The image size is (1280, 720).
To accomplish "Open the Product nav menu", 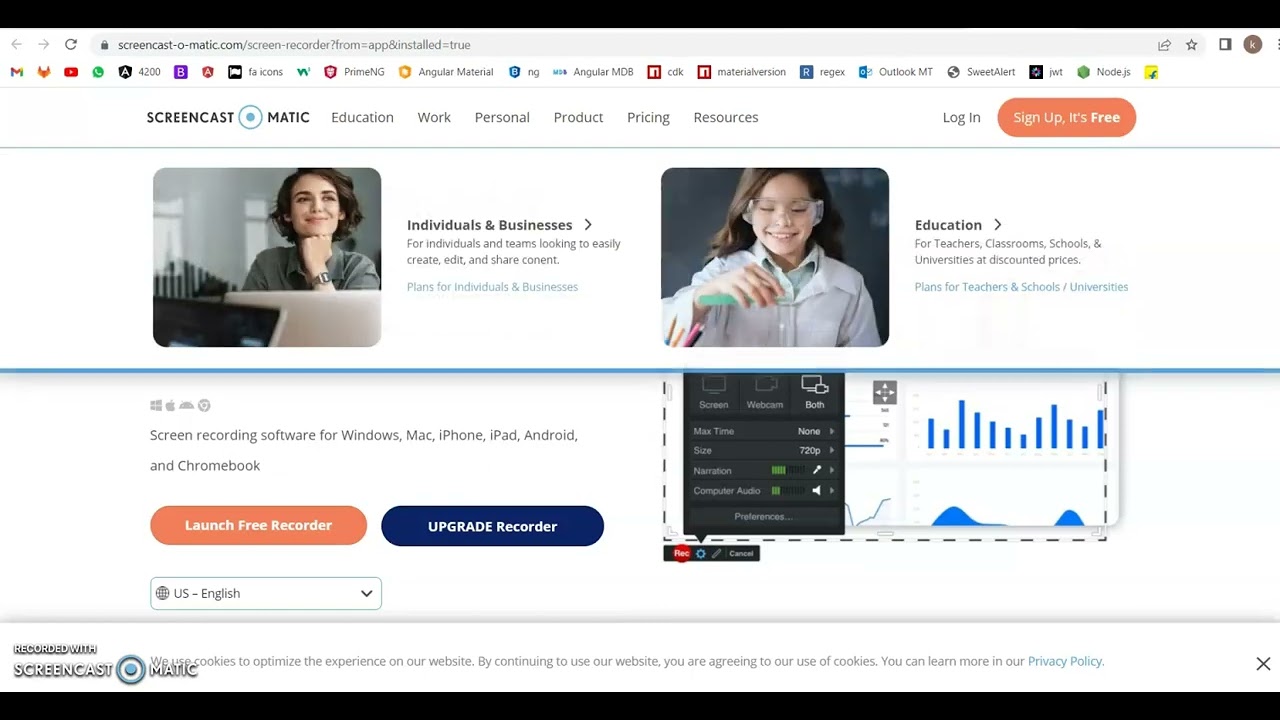I will pyautogui.click(x=578, y=117).
